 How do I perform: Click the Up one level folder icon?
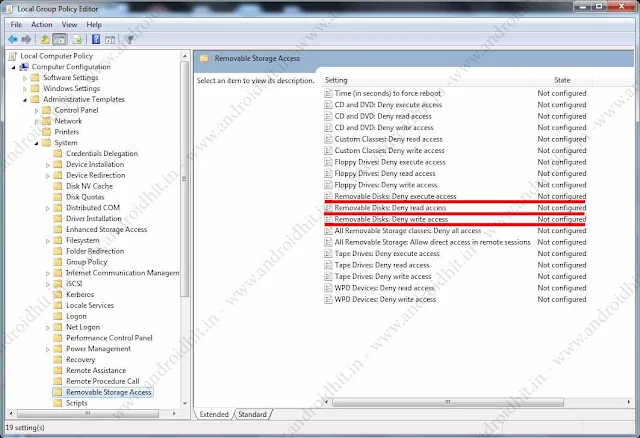[45, 39]
